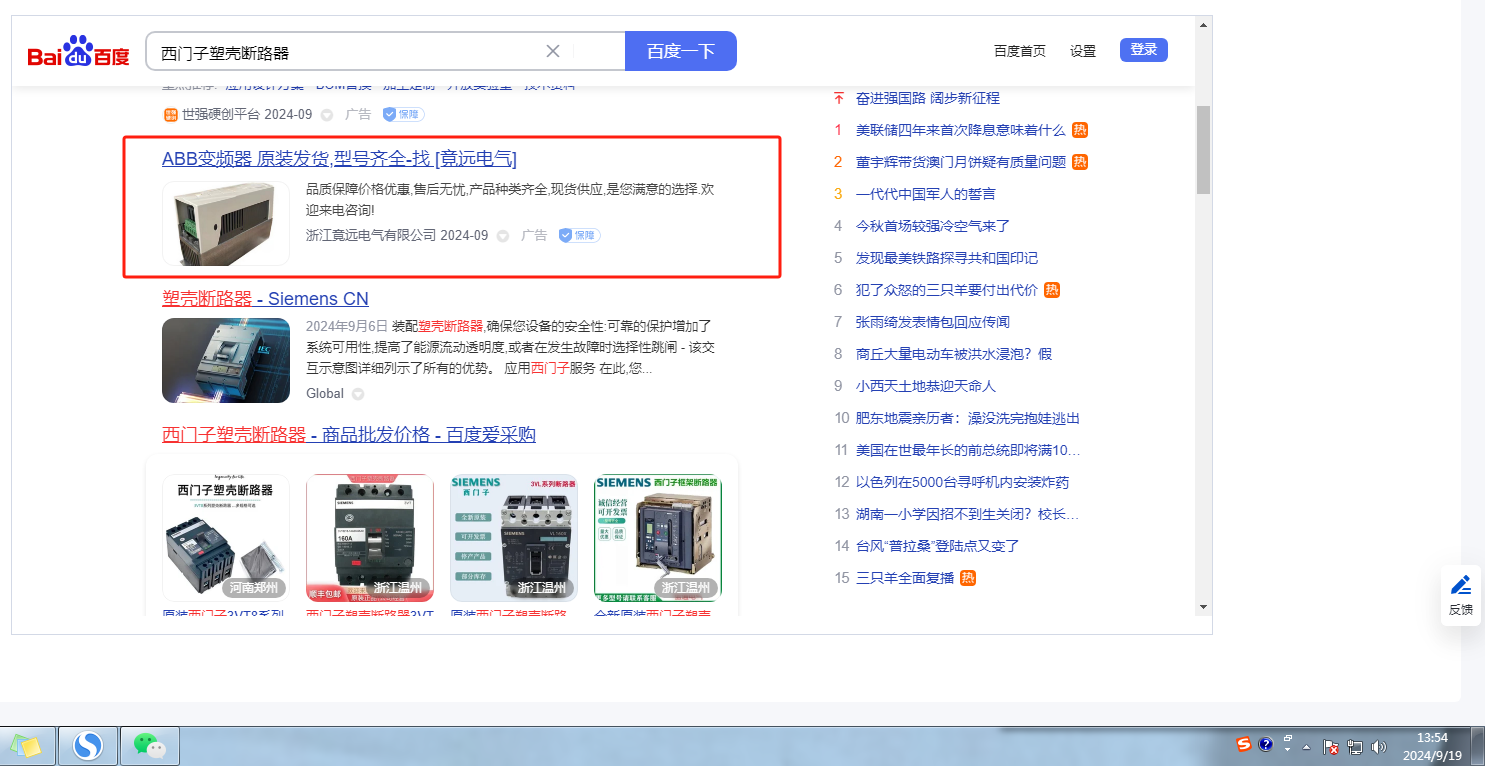Viewport: 1485px width, 766px height.
Task: Open the 河南郑州 product card image
Action: 226,537
